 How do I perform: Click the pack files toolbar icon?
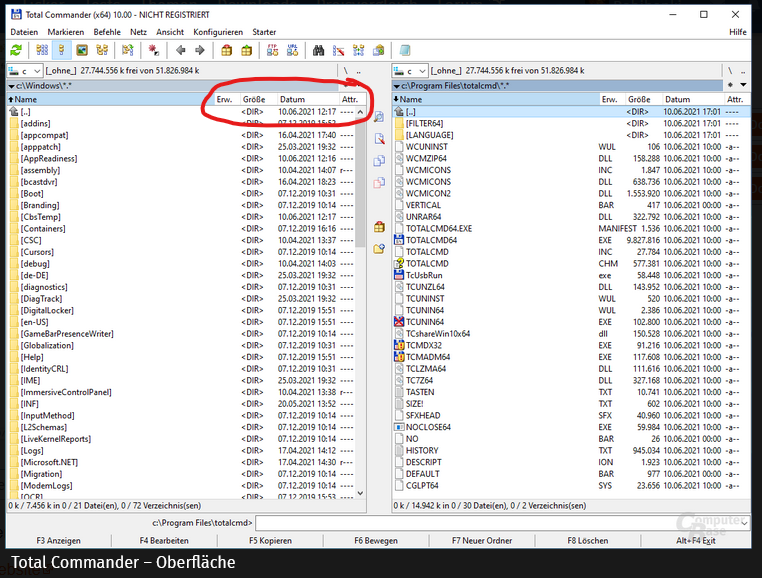[226, 50]
